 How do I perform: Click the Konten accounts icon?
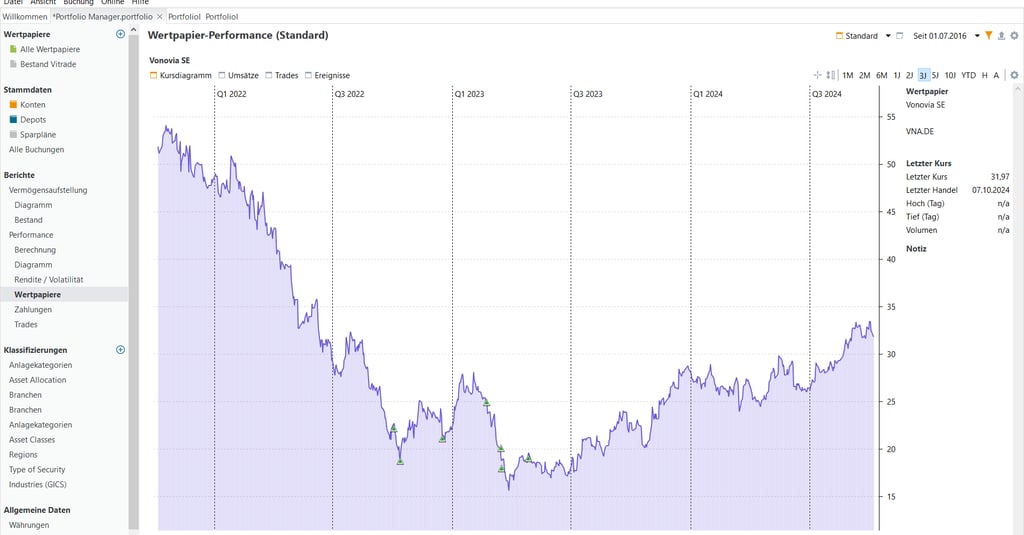pos(13,105)
